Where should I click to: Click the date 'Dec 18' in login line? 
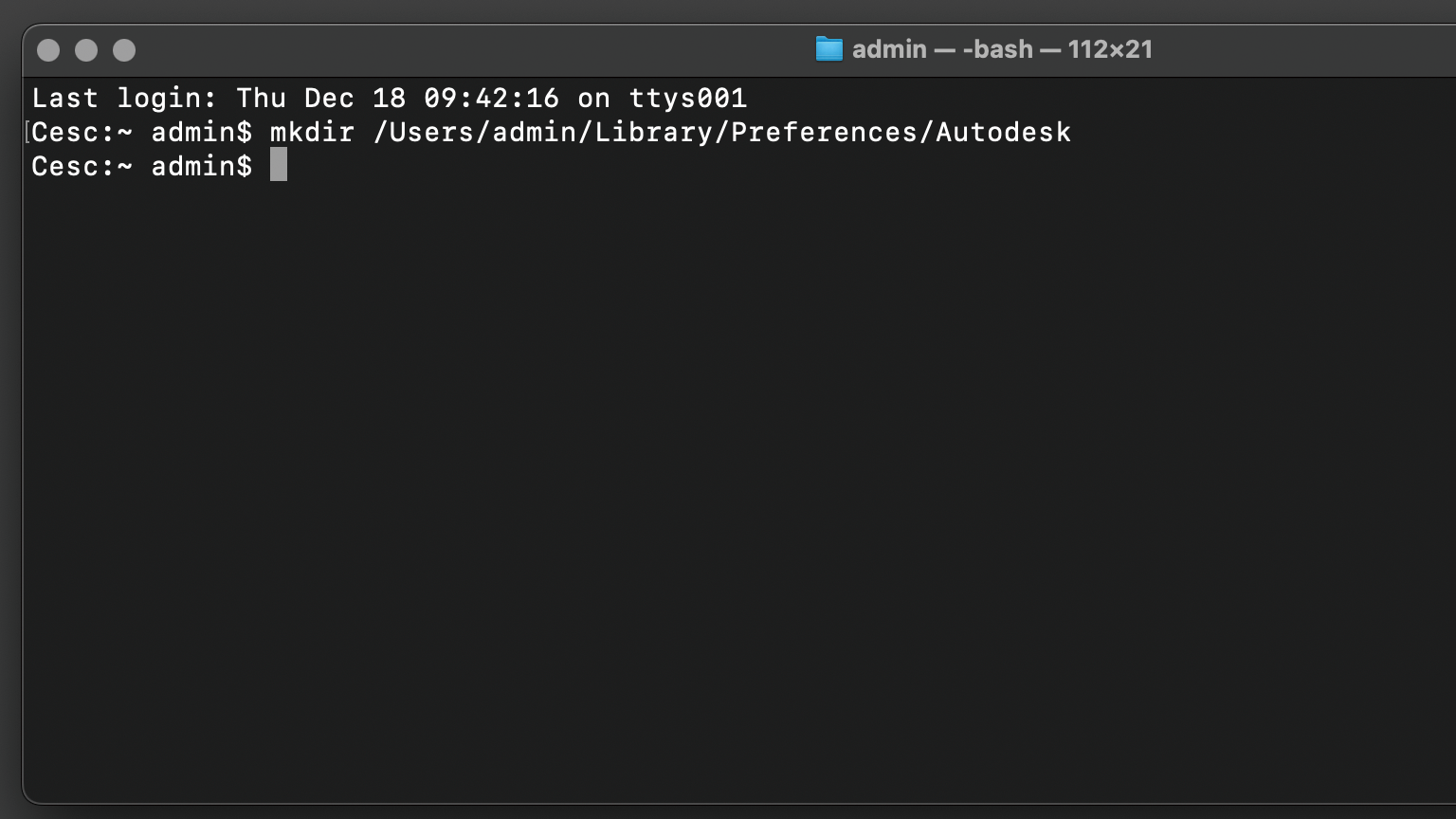coord(355,98)
